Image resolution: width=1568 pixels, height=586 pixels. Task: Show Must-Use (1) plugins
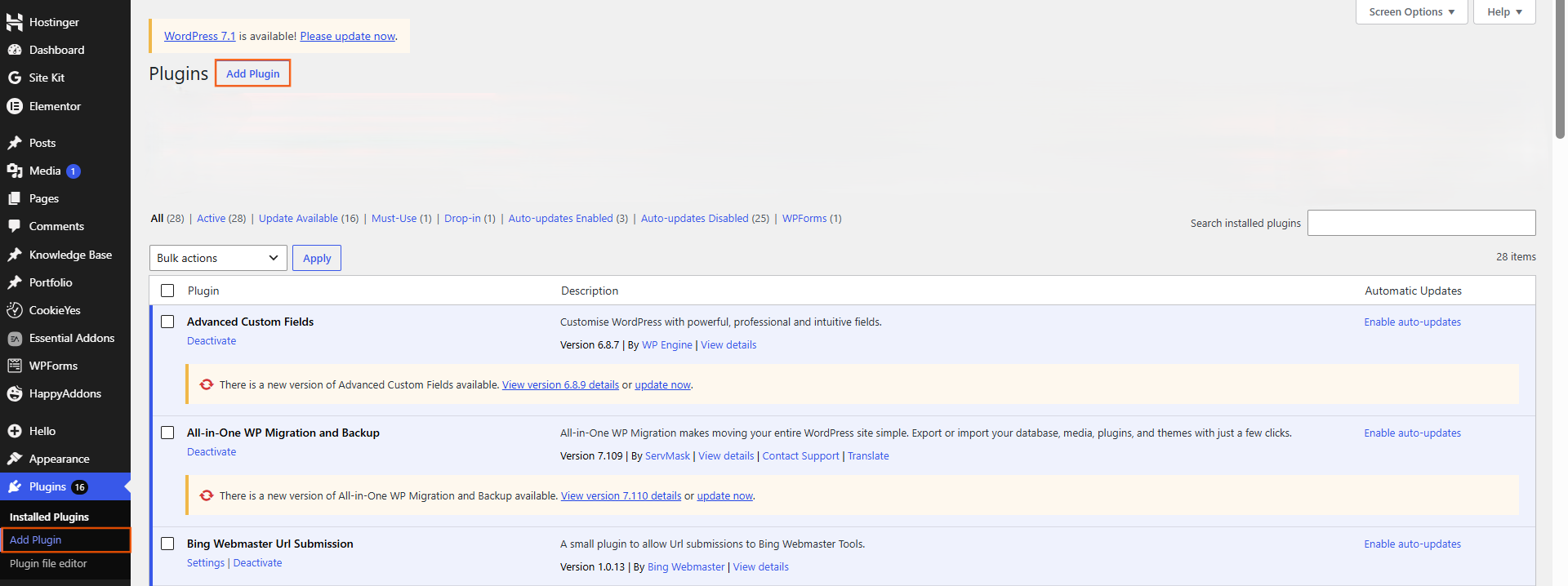[x=402, y=218]
